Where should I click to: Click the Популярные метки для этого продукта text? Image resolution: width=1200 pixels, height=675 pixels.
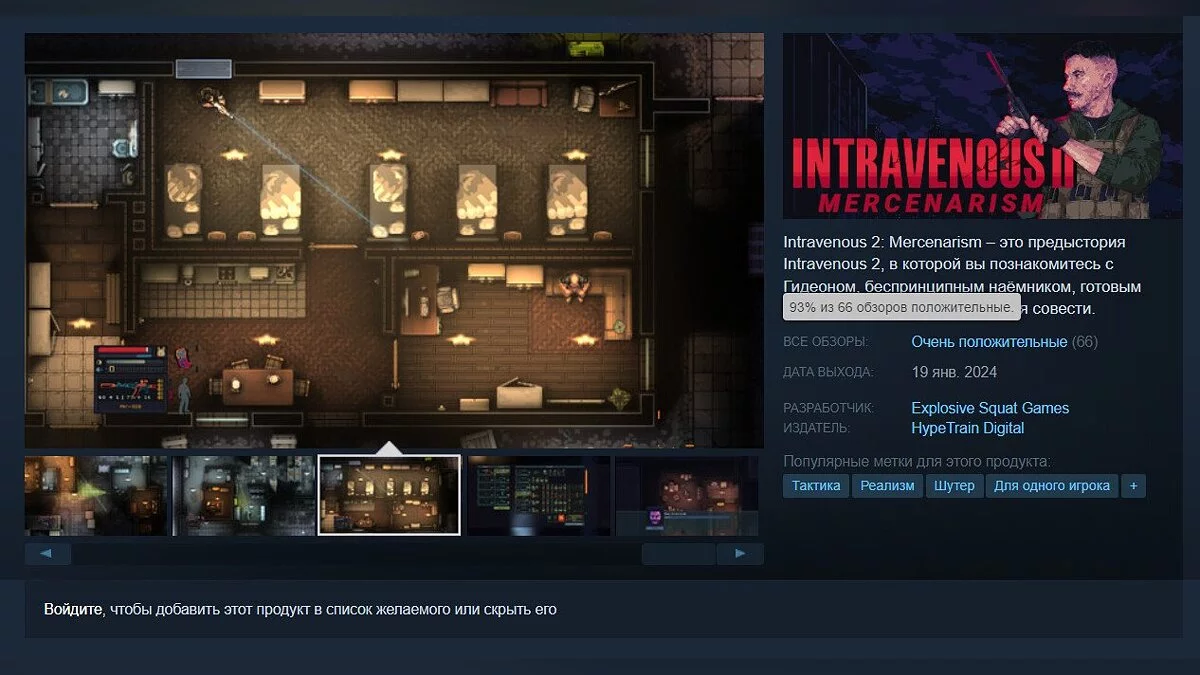[x=917, y=461]
